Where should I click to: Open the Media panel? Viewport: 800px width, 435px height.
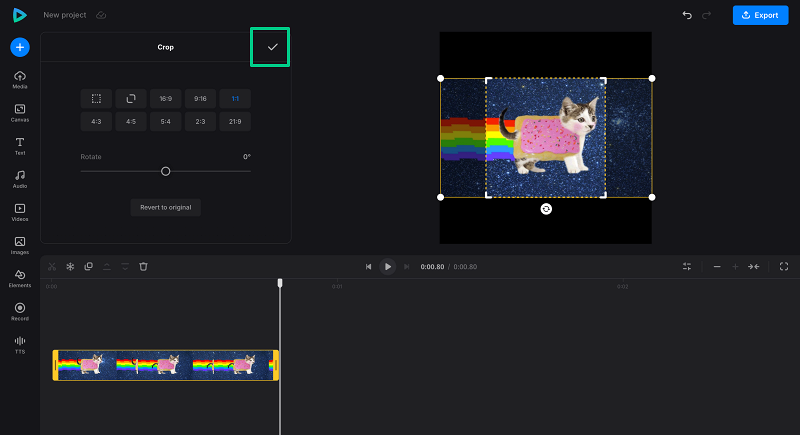point(20,80)
